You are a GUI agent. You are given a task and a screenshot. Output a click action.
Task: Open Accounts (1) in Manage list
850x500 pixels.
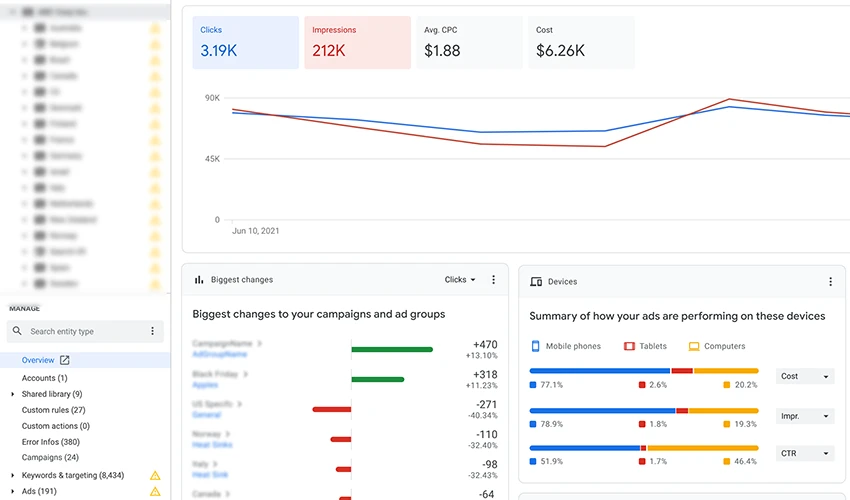(44, 378)
